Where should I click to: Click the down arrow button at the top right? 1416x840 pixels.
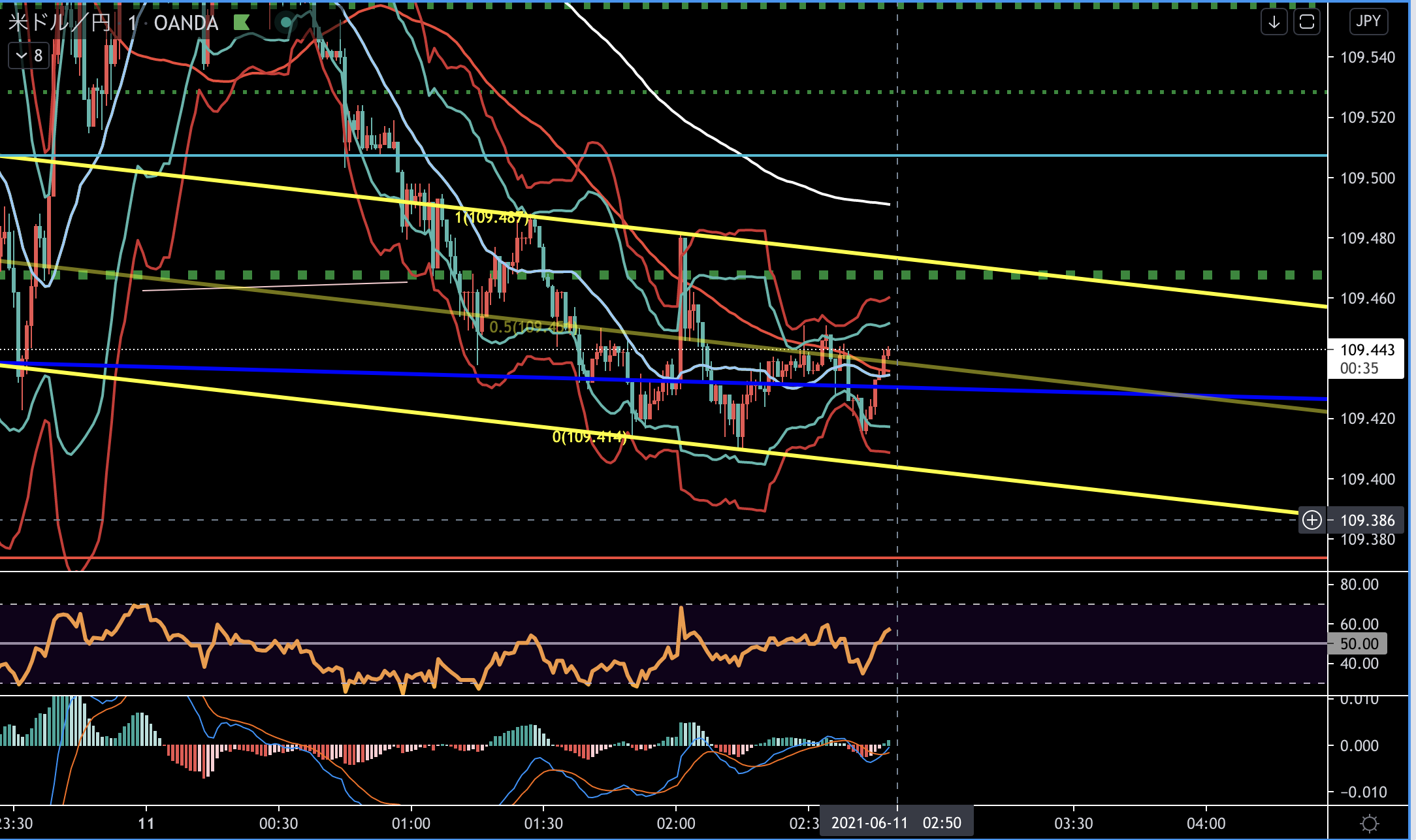tap(1274, 22)
